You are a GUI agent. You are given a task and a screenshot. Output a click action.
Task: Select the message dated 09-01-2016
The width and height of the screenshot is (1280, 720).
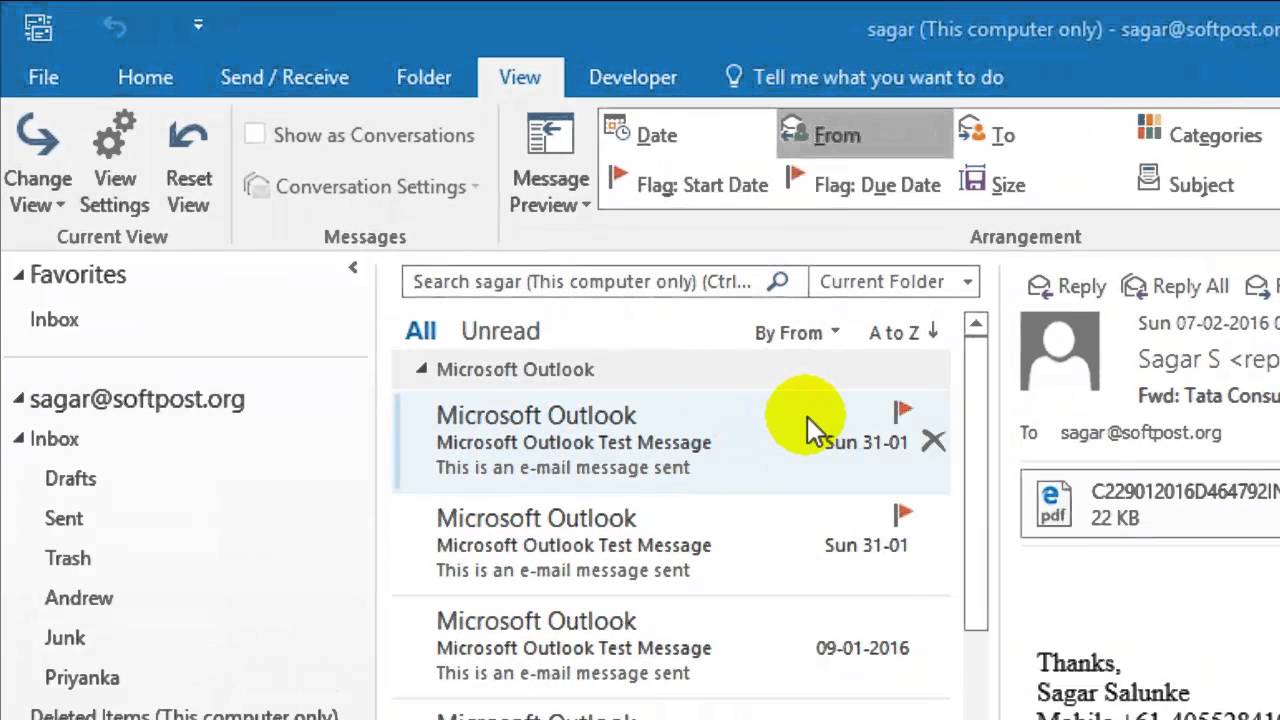(672, 648)
